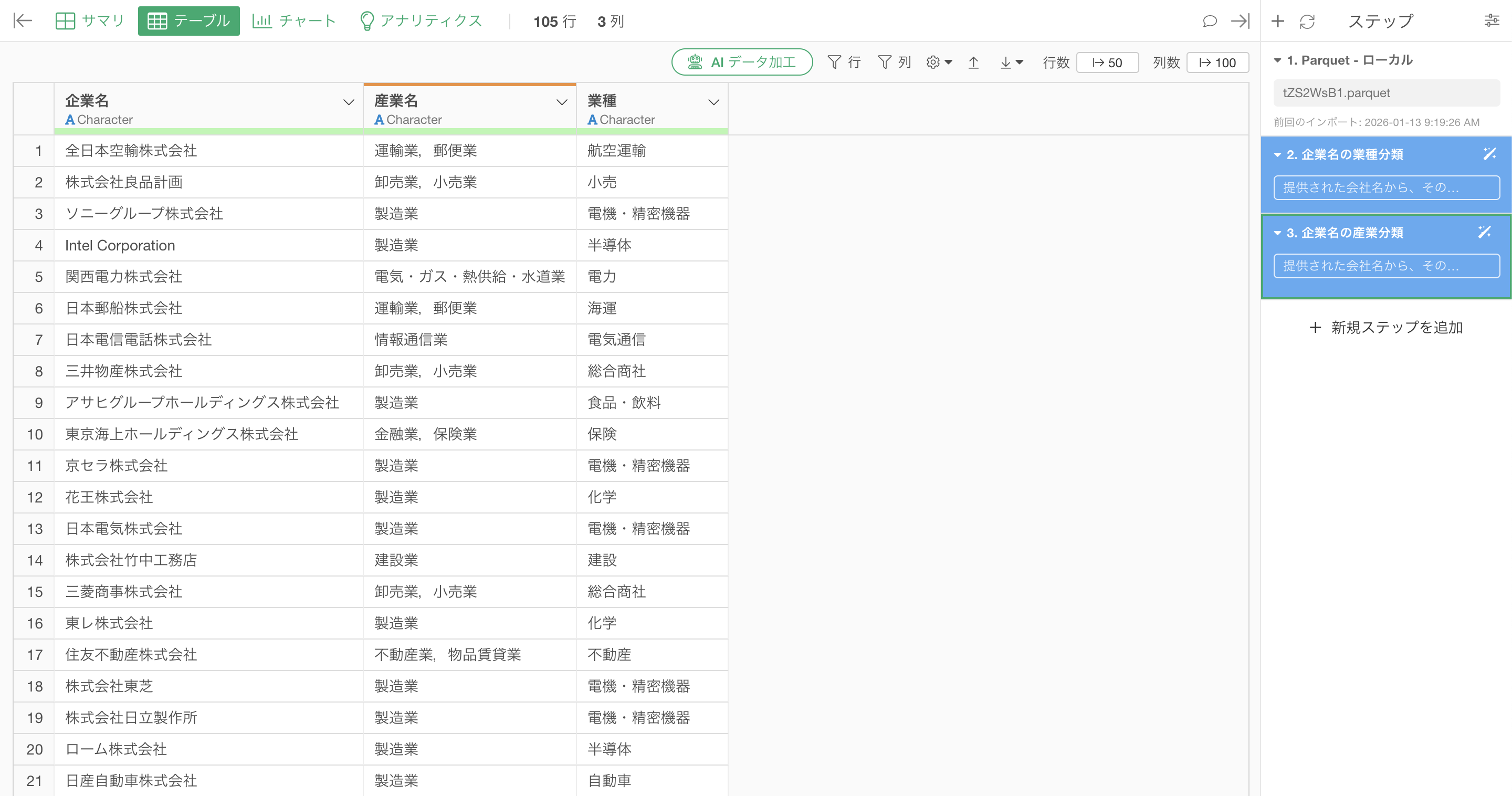Open step panel settings sliders icon
Image resolution: width=1512 pixels, height=796 pixels.
point(1492,21)
